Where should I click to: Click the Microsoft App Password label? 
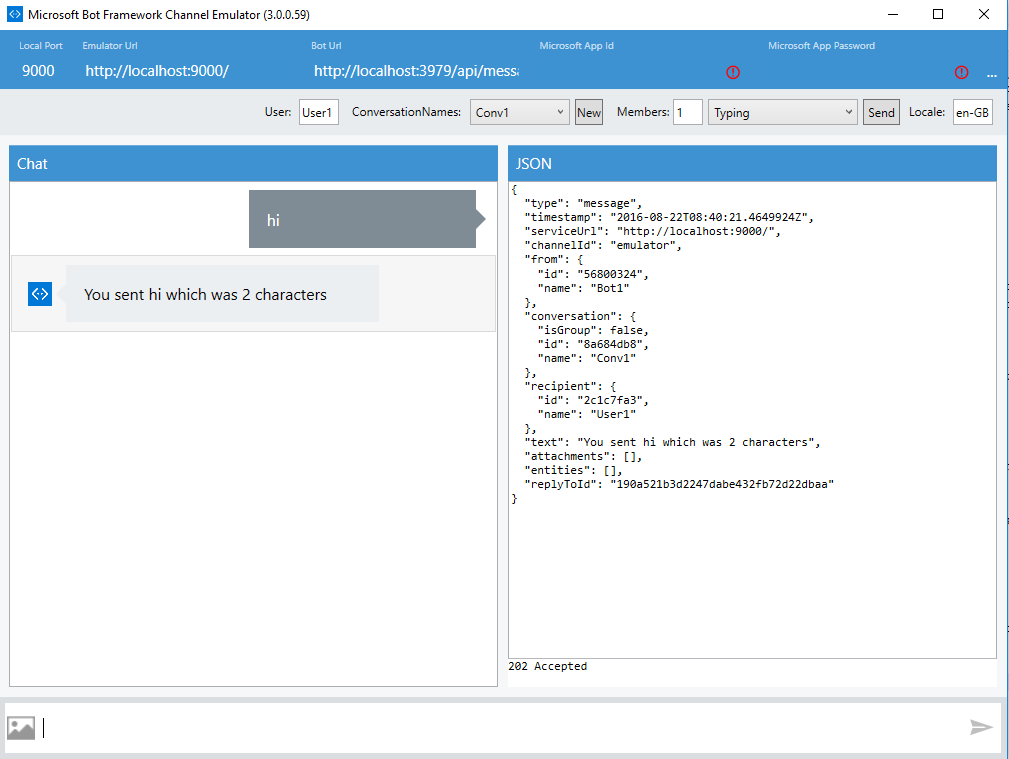[x=822, y=46]
